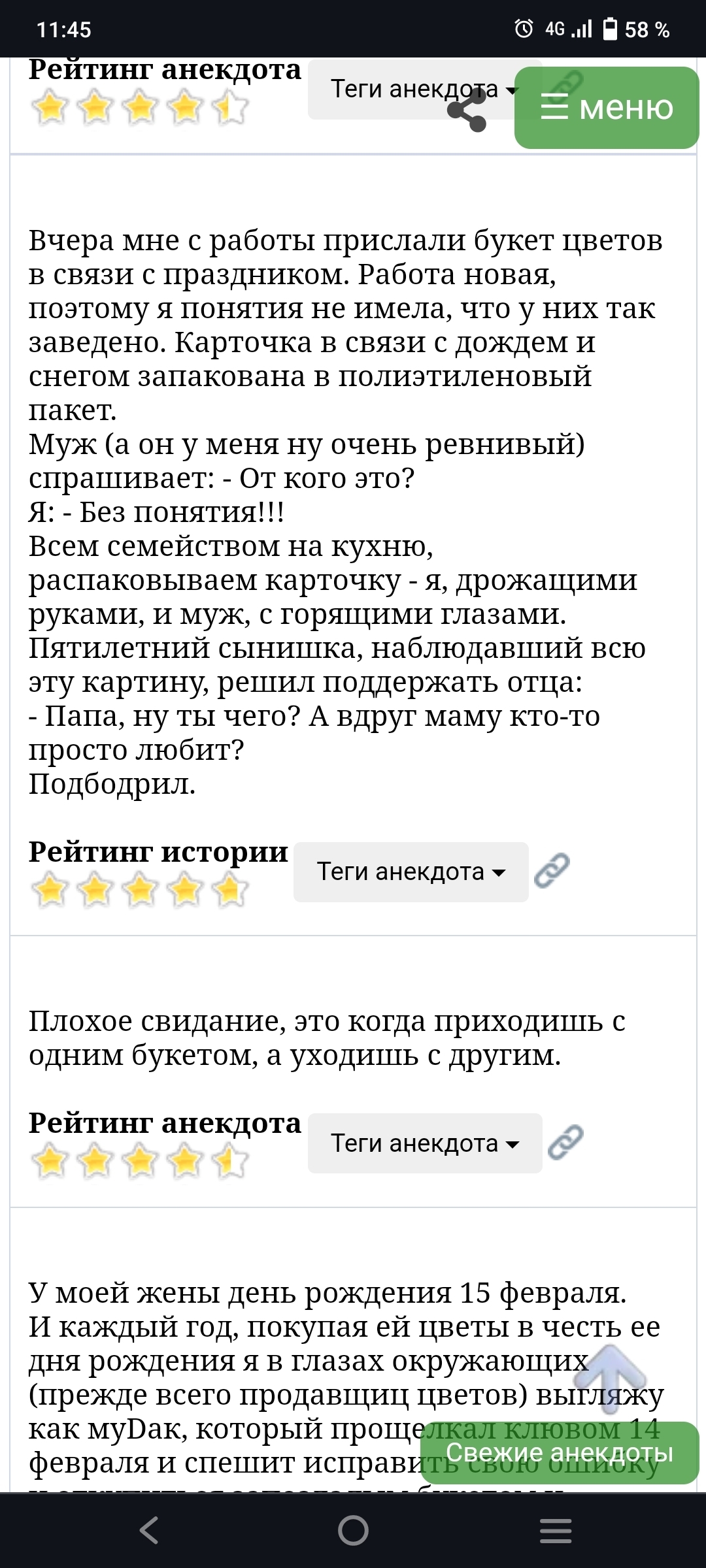Copy link icon beside Рейтинг истории
This screenshot has height=1568, width=706.
tap(552, 871)
